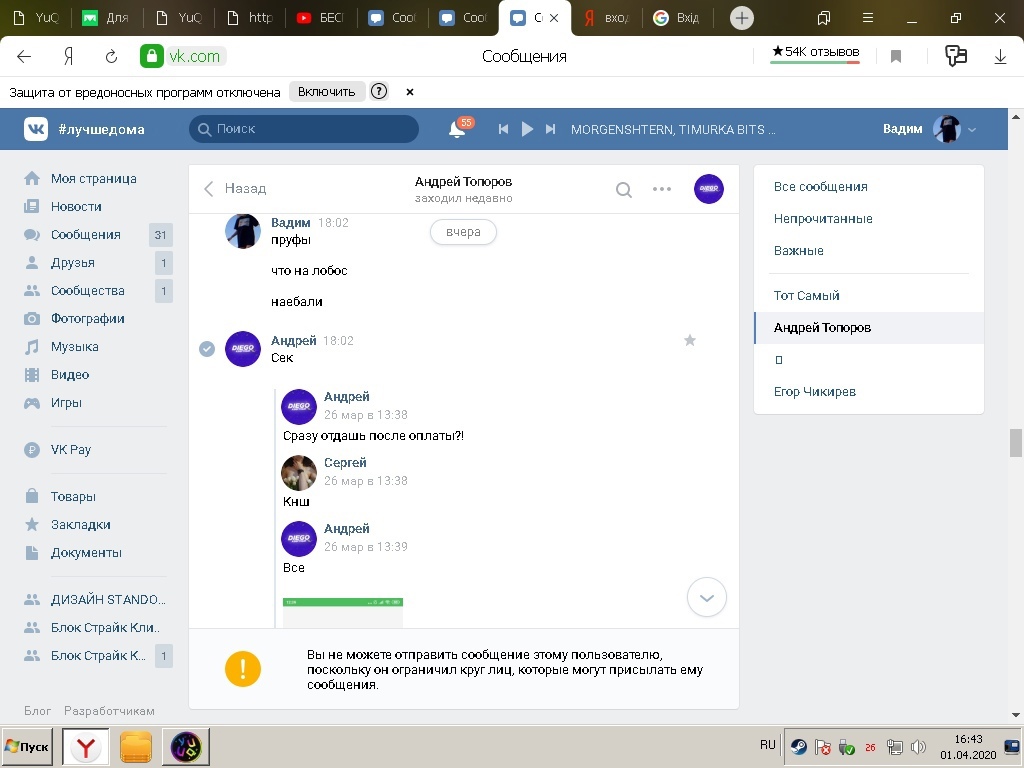Click the VK logo home icon
Screen dimensions: 1024x768
click(36, 129)
